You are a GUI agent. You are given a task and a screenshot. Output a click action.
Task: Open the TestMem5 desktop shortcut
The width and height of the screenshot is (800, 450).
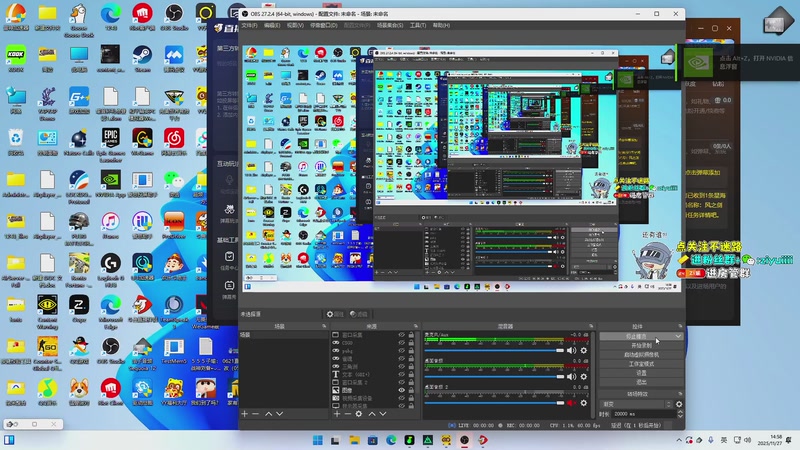click(x=174, y=351)
